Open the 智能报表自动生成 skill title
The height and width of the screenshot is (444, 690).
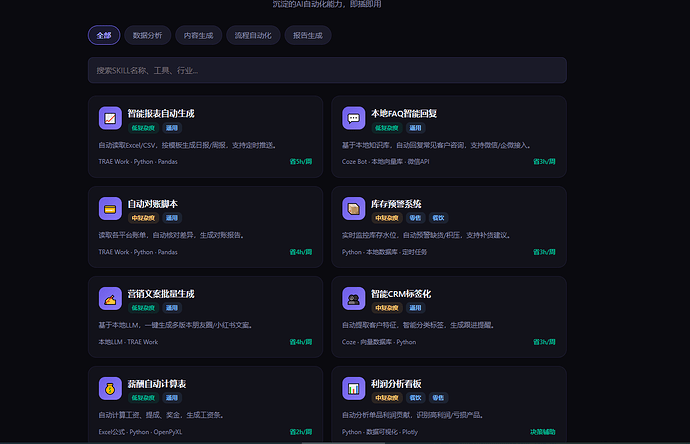tap(161, 114)
